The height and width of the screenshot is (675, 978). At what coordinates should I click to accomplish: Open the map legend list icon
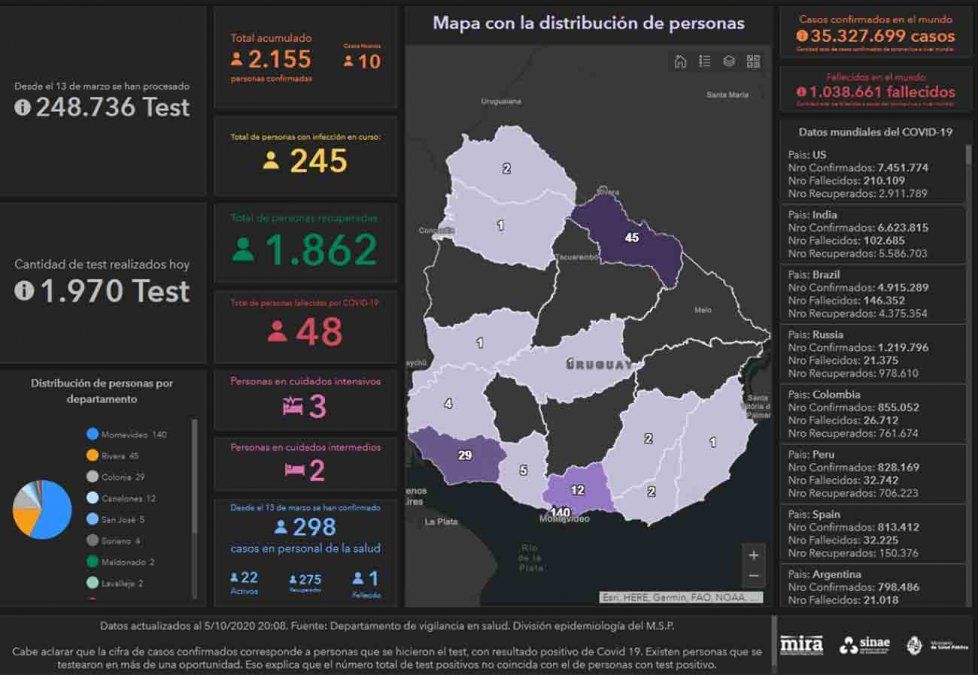pos(705,62)
